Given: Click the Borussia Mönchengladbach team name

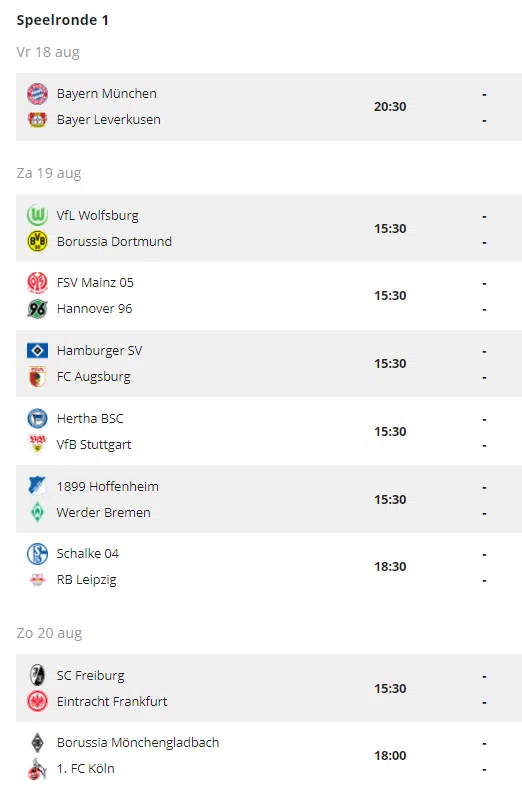Looking at the screenshot, I should pos(138,743).
